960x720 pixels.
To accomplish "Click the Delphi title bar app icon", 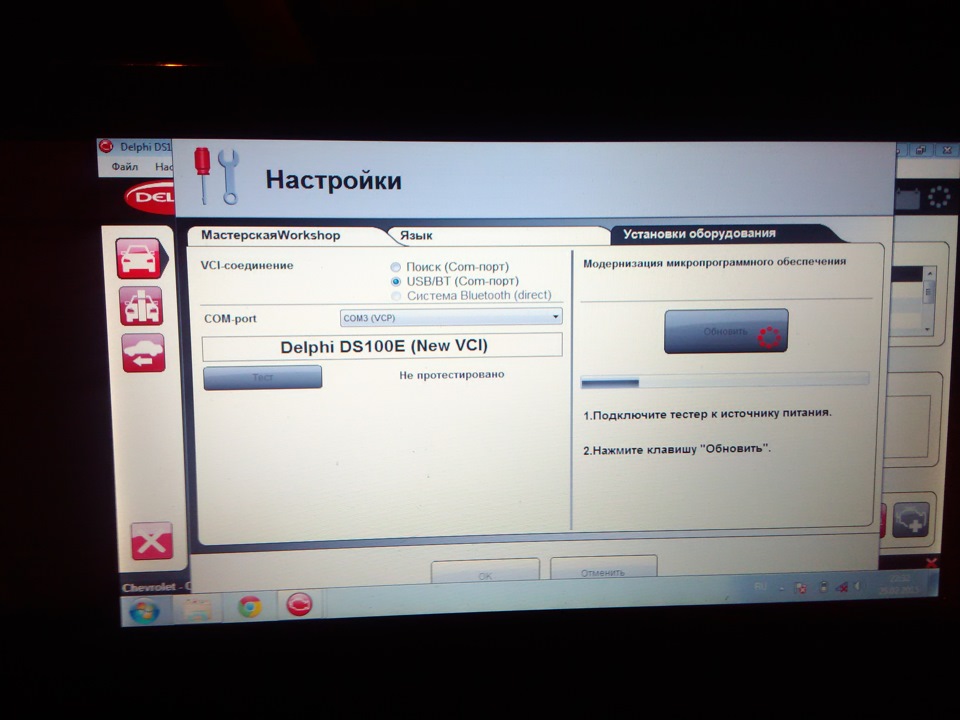I will [x=107, y=146].
